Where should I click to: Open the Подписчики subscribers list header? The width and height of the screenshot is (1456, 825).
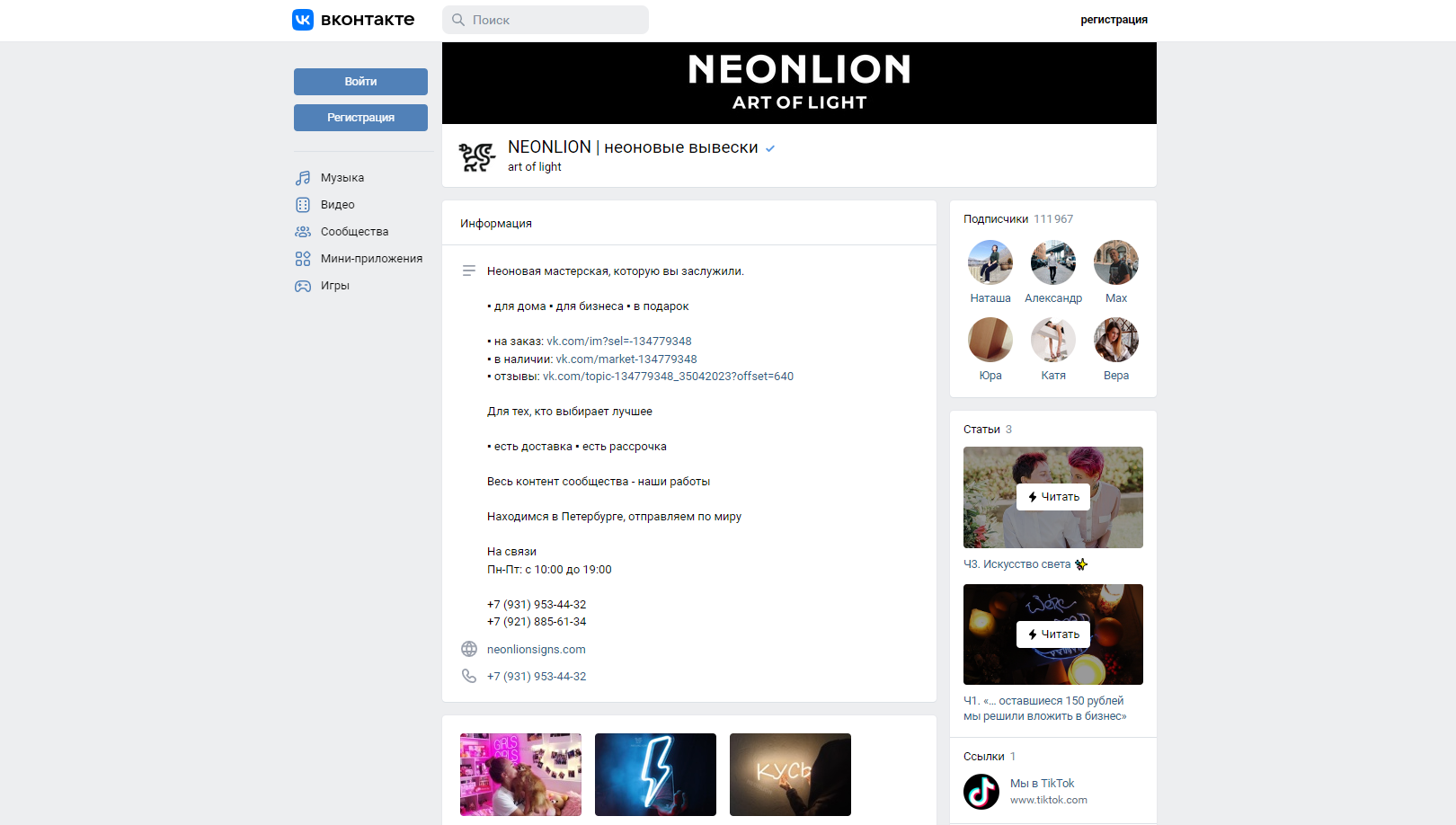[996, 219]
